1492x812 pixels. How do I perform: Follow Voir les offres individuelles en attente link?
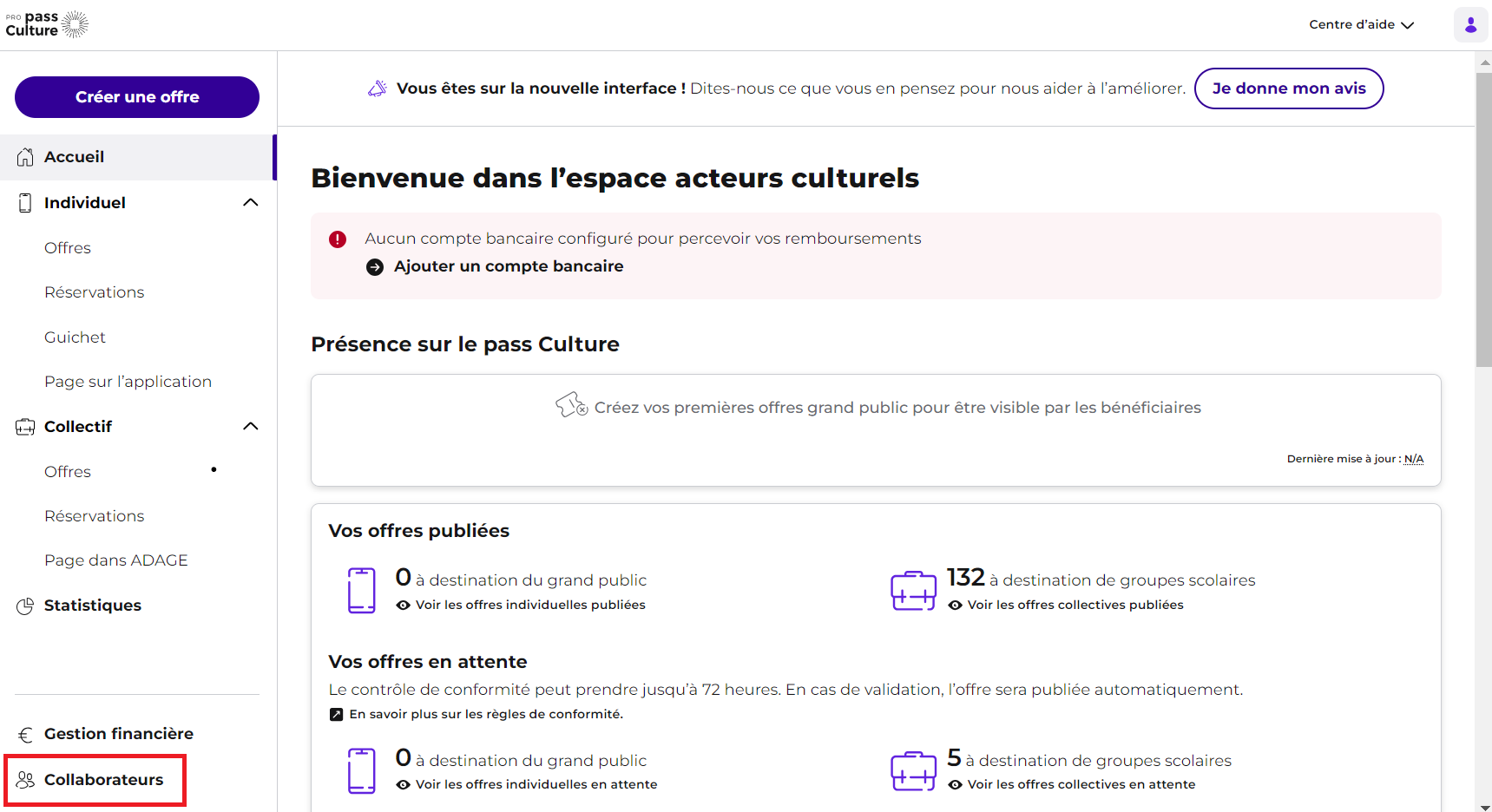coord(536,785)
